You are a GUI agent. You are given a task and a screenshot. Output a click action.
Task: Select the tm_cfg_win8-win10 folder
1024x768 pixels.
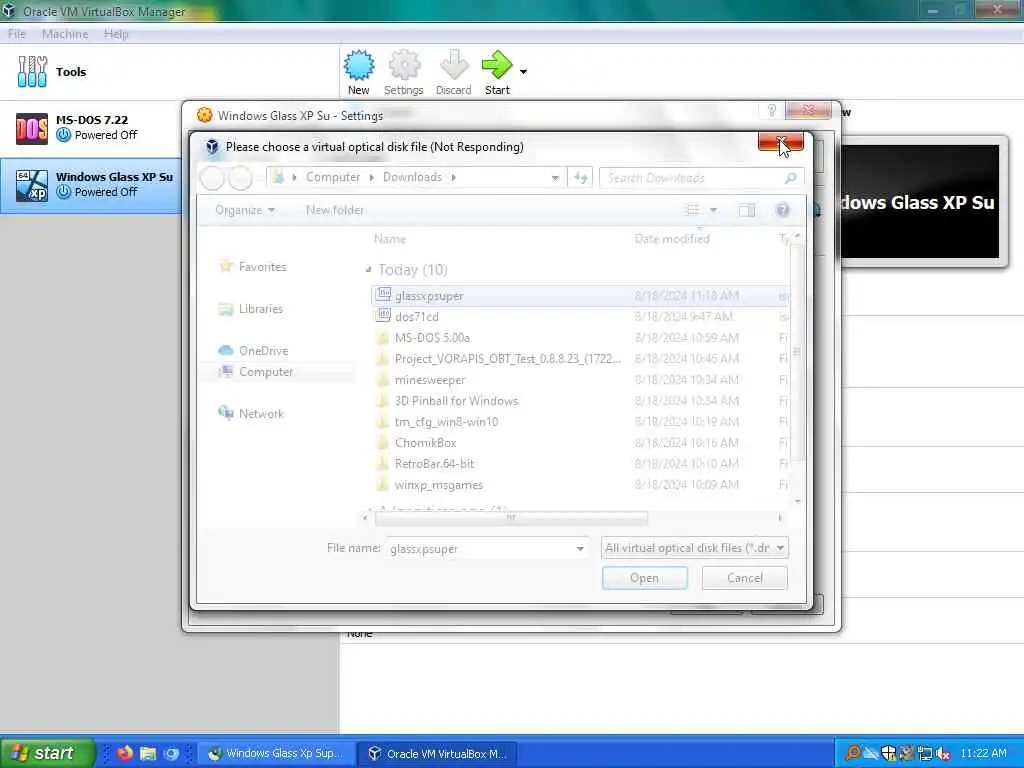coord(580,421)
